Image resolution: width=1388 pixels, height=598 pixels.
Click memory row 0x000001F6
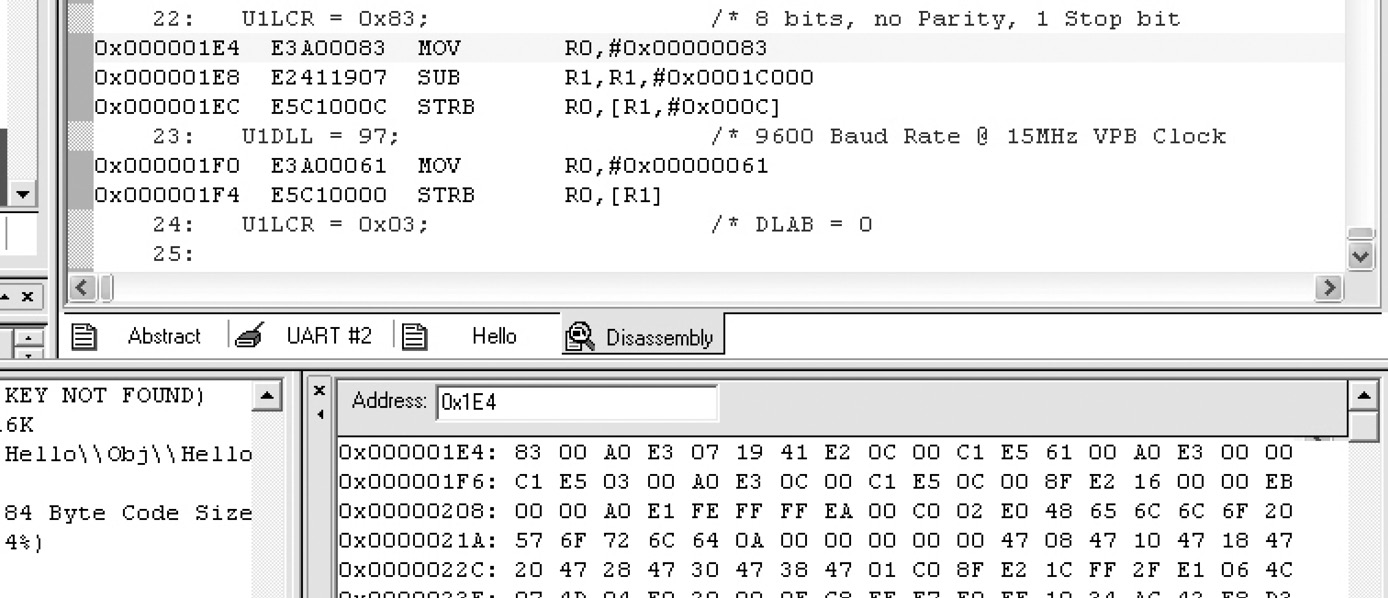point(816,482)
